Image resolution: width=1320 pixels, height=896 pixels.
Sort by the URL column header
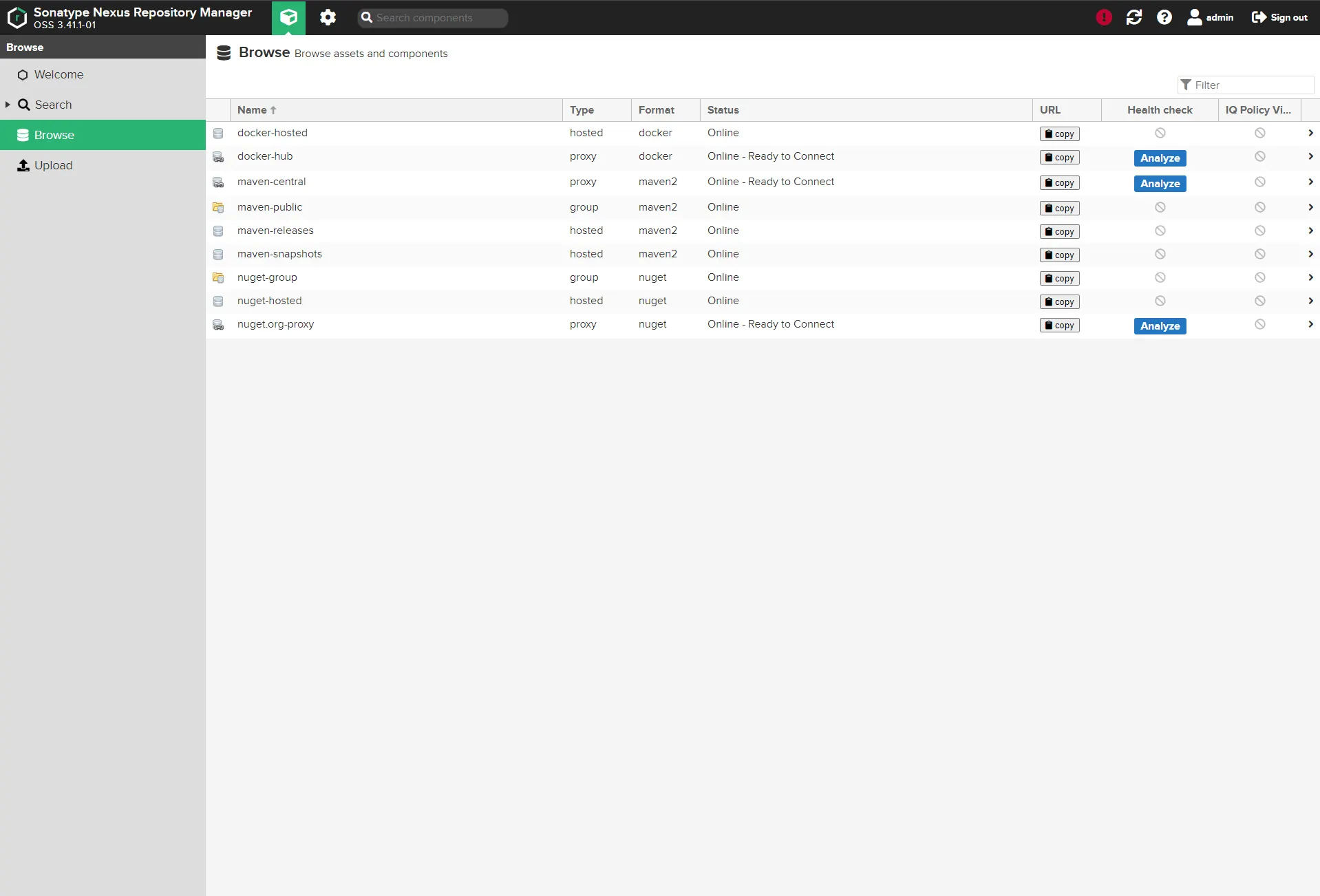coord(1067,110)
